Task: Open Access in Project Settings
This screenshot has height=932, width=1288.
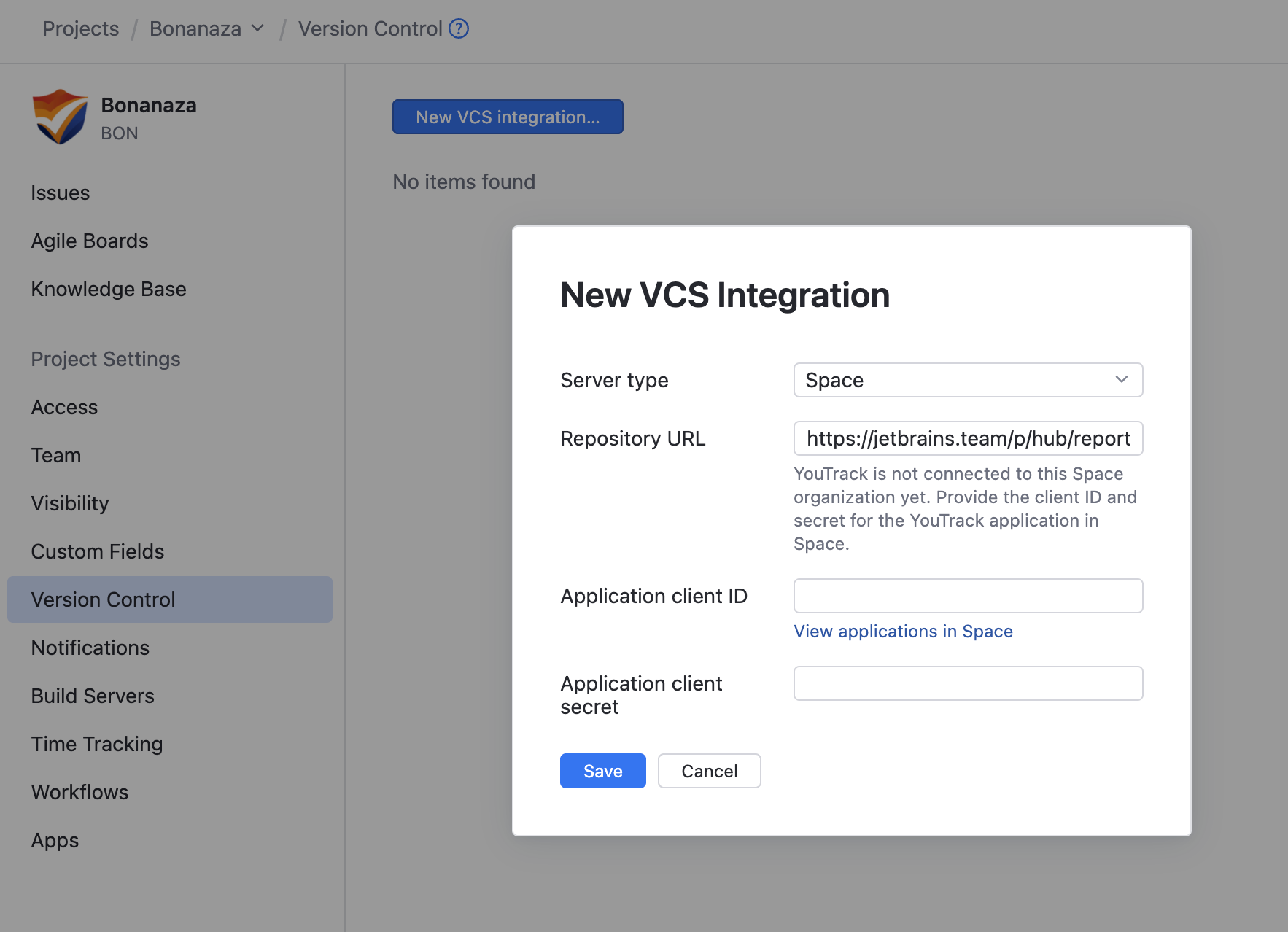Action: [64, 407]
